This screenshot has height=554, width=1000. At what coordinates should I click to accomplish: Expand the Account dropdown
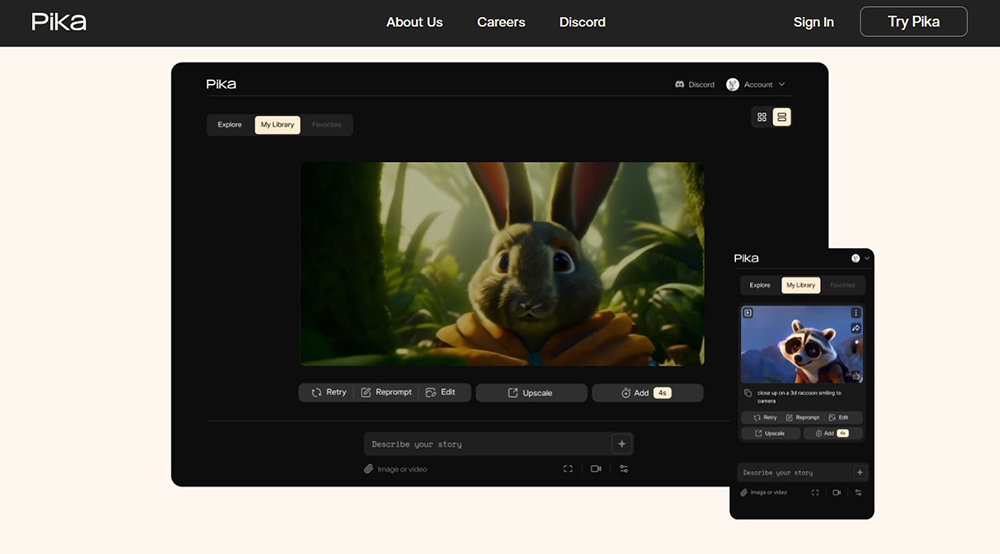781,85
